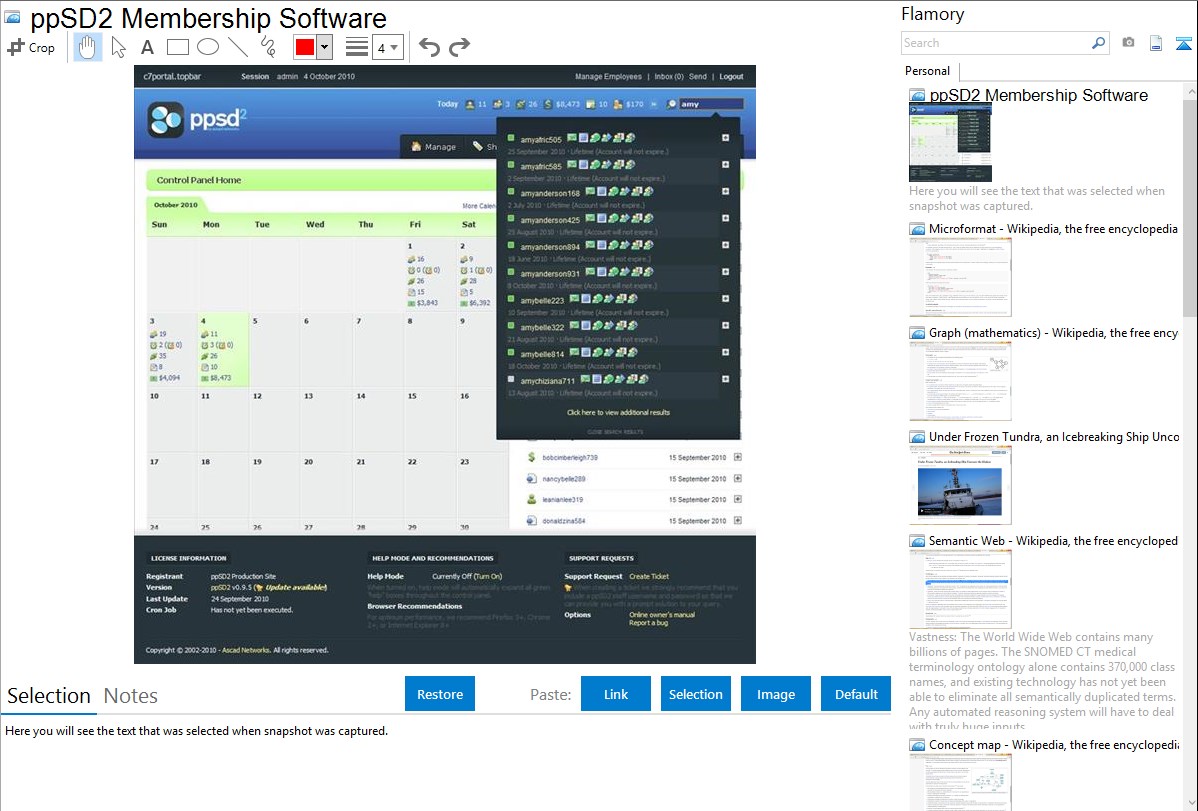
Task: Select the ellipse shape tool
Action: (x=208, y=47)
